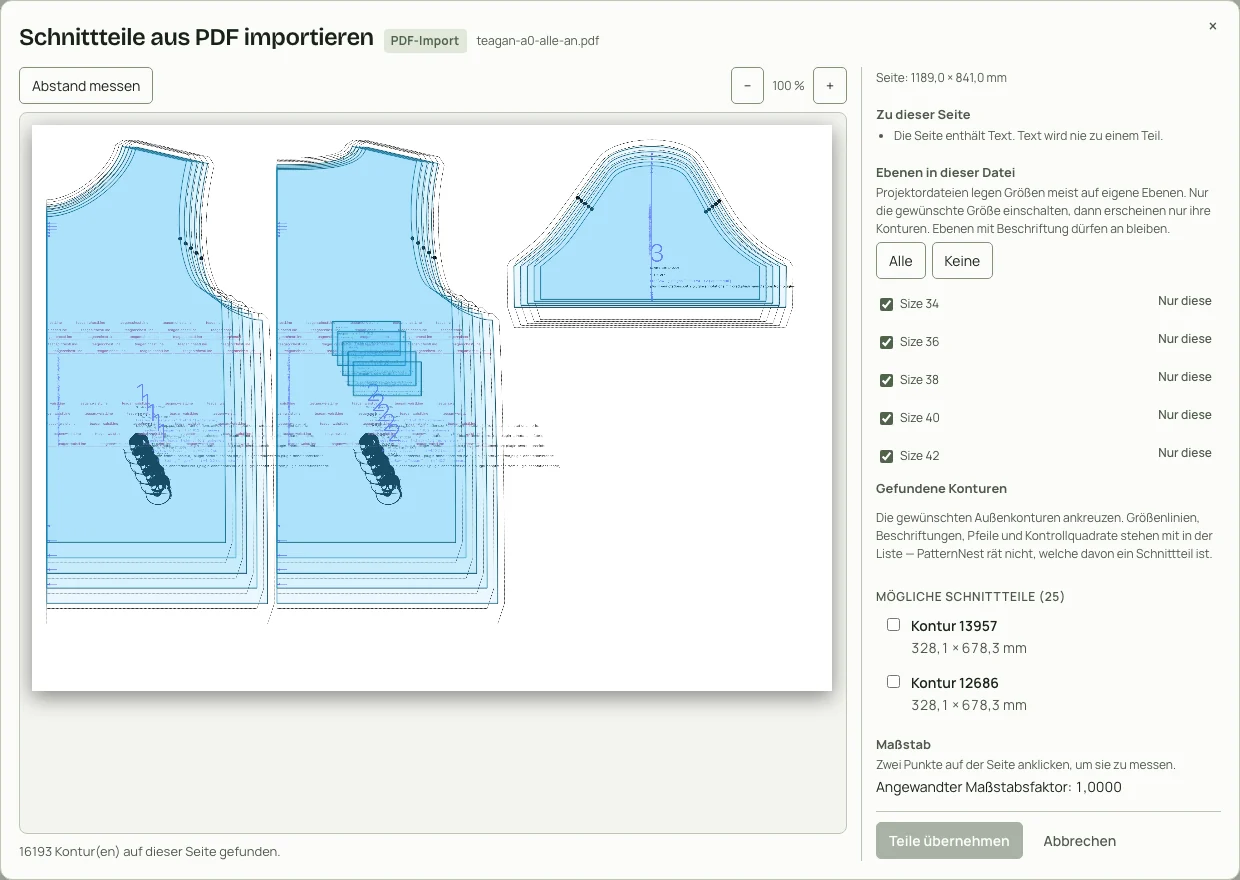Uncheck the Size 40 layer
Screen dimensions: 1240x880
pos(886,418)
